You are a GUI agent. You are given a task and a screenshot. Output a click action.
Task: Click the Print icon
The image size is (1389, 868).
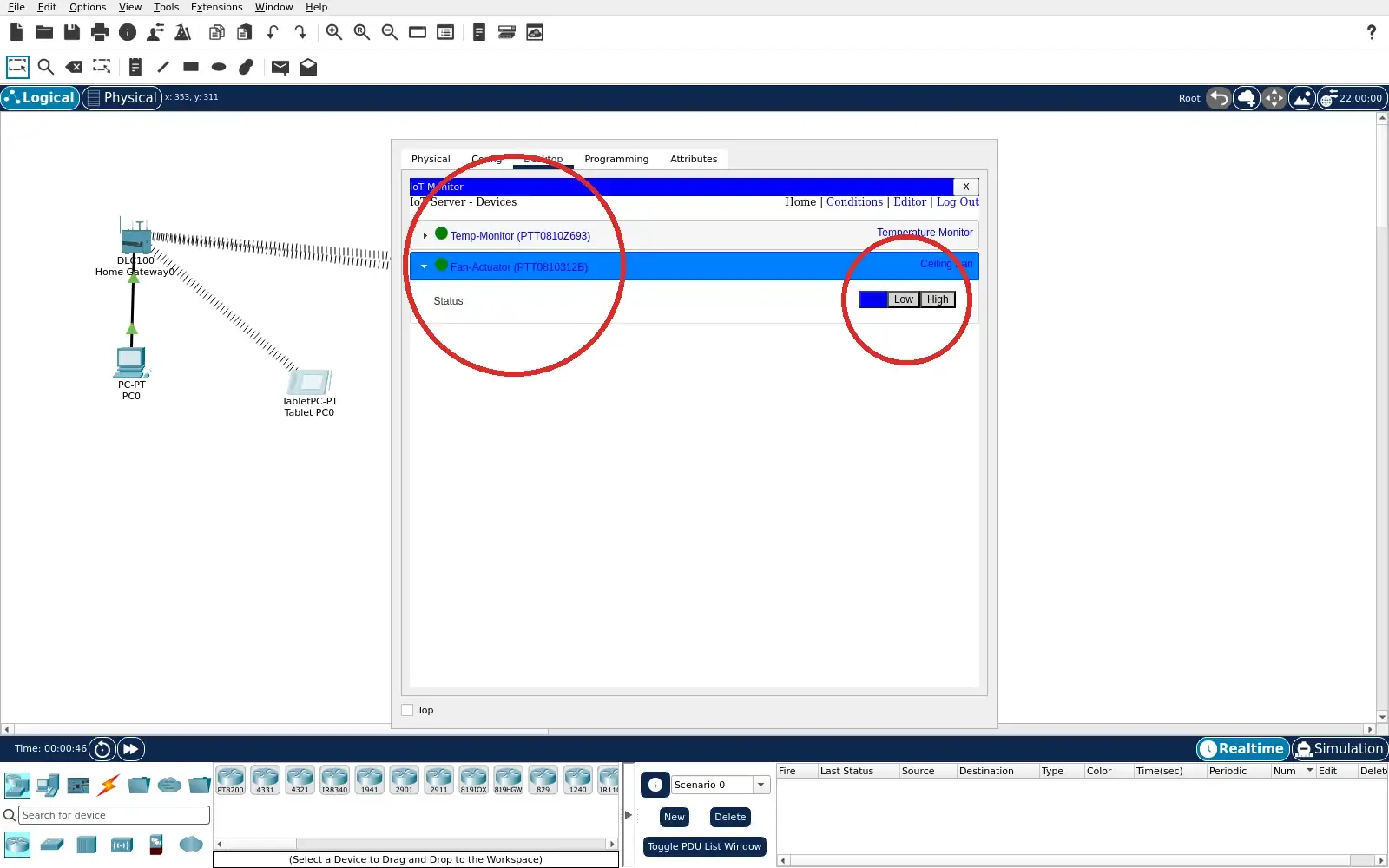click(x=100, y=32)
